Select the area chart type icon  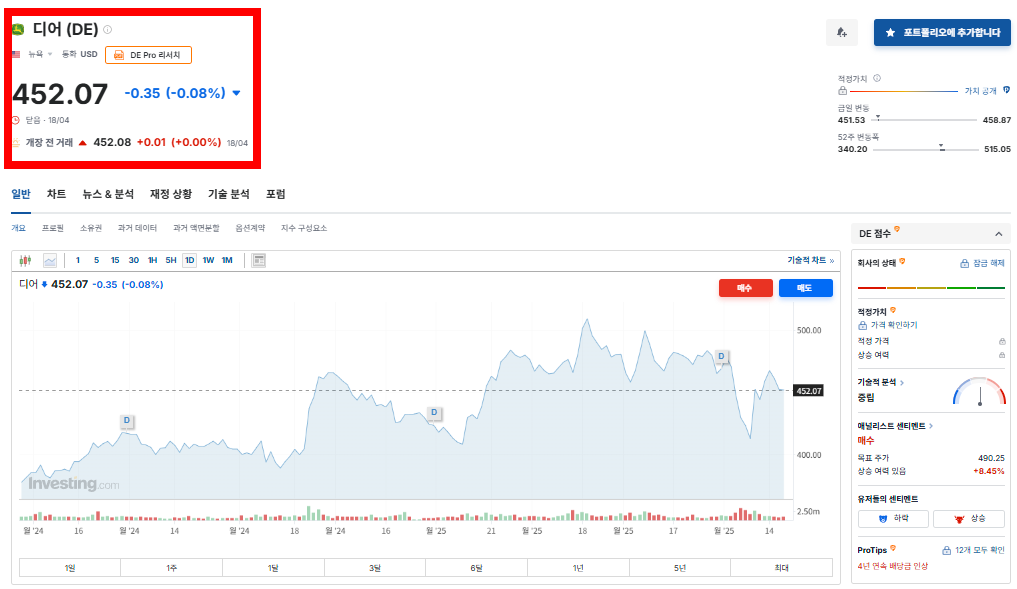[50, 260]
